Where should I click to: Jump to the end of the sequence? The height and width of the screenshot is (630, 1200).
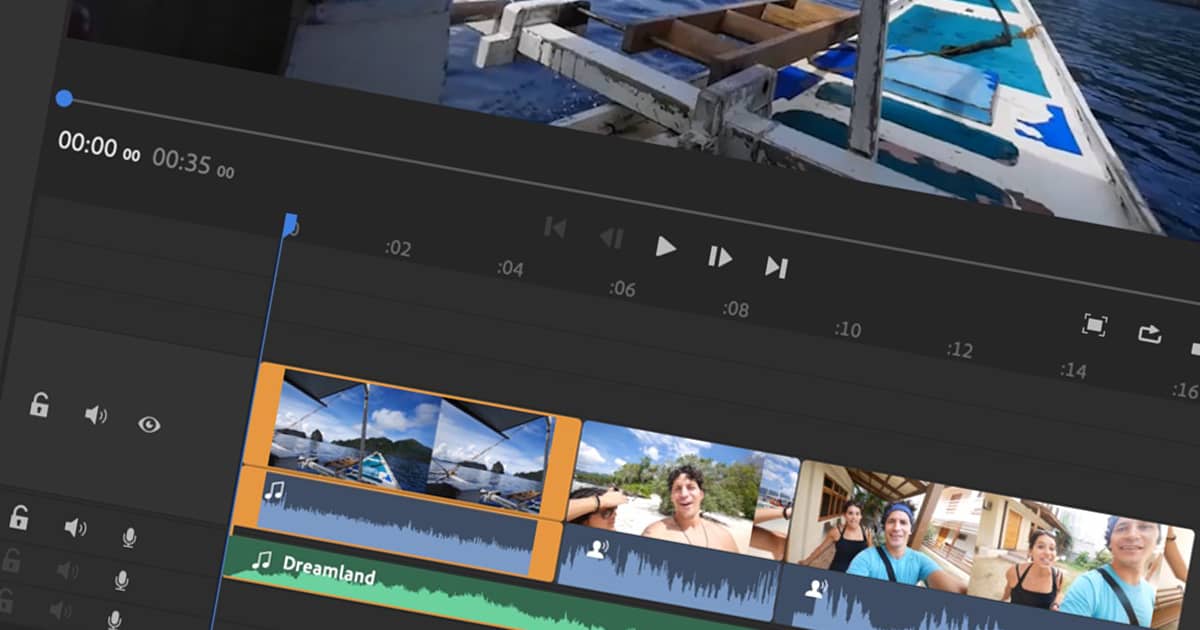(776, 267)
